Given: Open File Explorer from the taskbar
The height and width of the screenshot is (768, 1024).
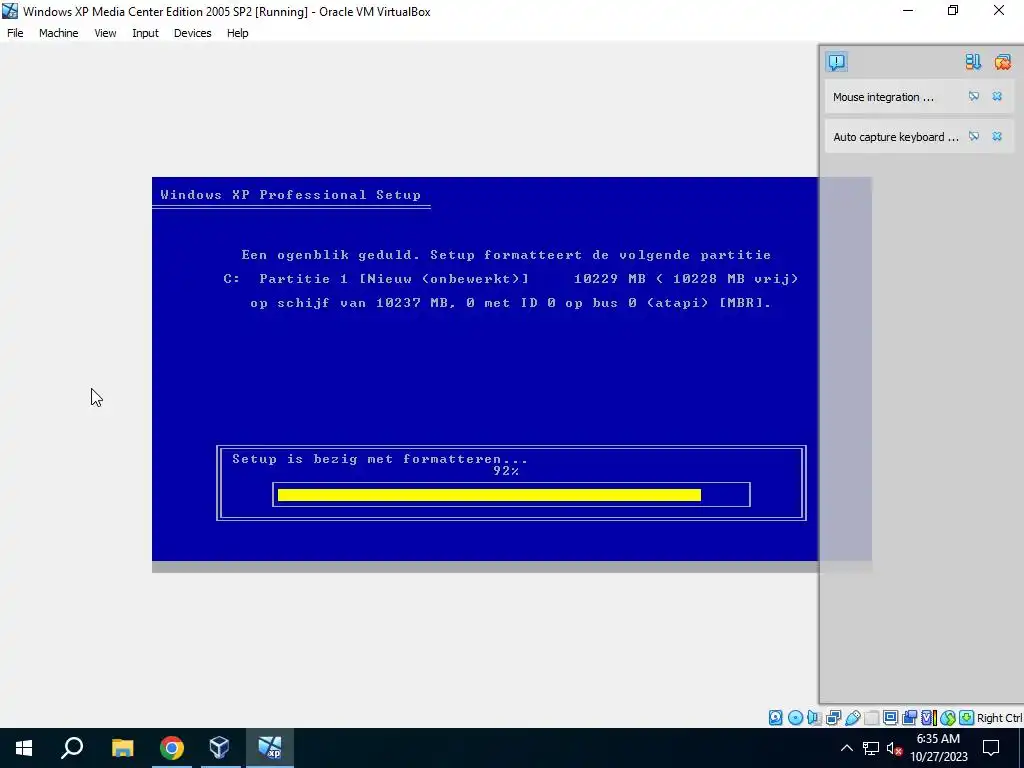Looking at the screenshot, I should point(122,748).
